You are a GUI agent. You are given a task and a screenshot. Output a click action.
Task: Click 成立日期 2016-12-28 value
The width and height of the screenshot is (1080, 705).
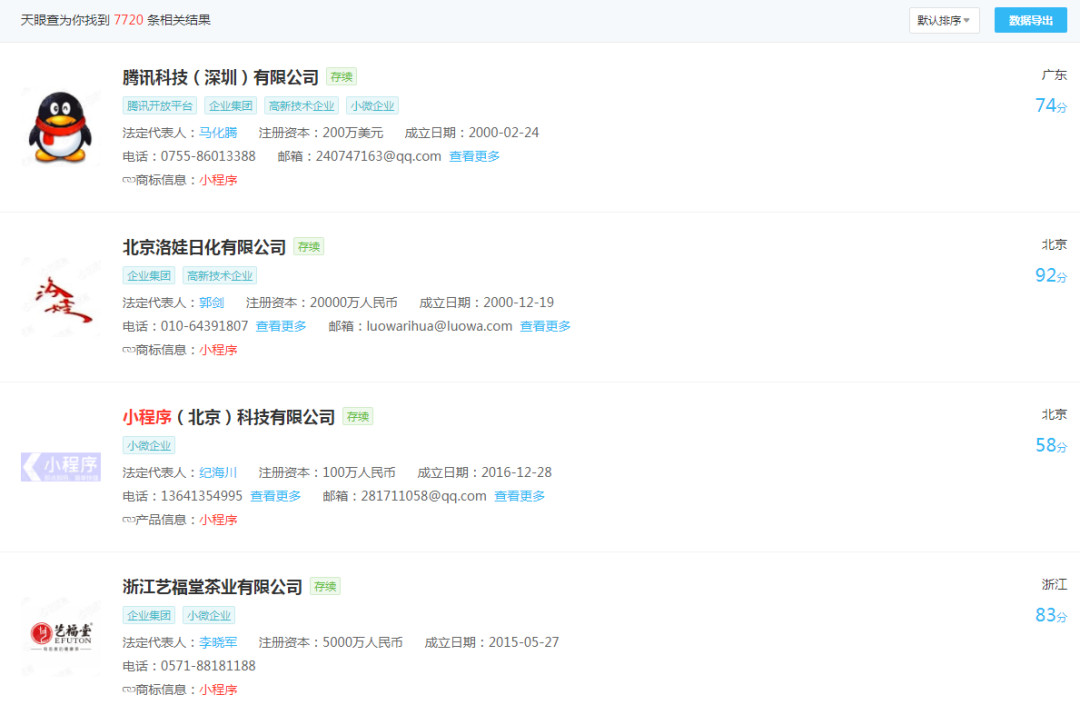pyautogui.click(x=517, y=473)
